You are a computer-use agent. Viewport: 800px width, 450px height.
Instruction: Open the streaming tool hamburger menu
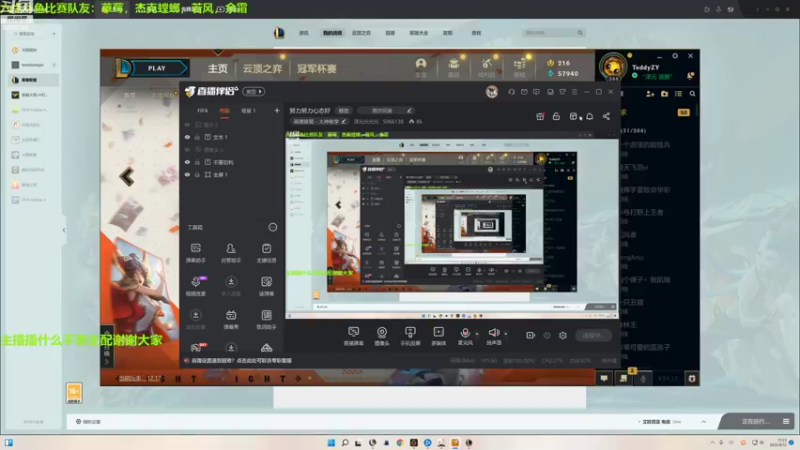tap(574, 92)
